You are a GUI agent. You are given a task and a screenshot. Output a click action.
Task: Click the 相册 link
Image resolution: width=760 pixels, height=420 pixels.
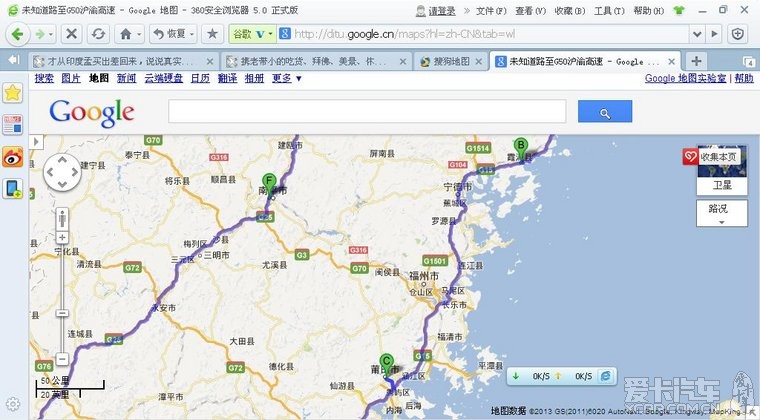pos(254,78)
